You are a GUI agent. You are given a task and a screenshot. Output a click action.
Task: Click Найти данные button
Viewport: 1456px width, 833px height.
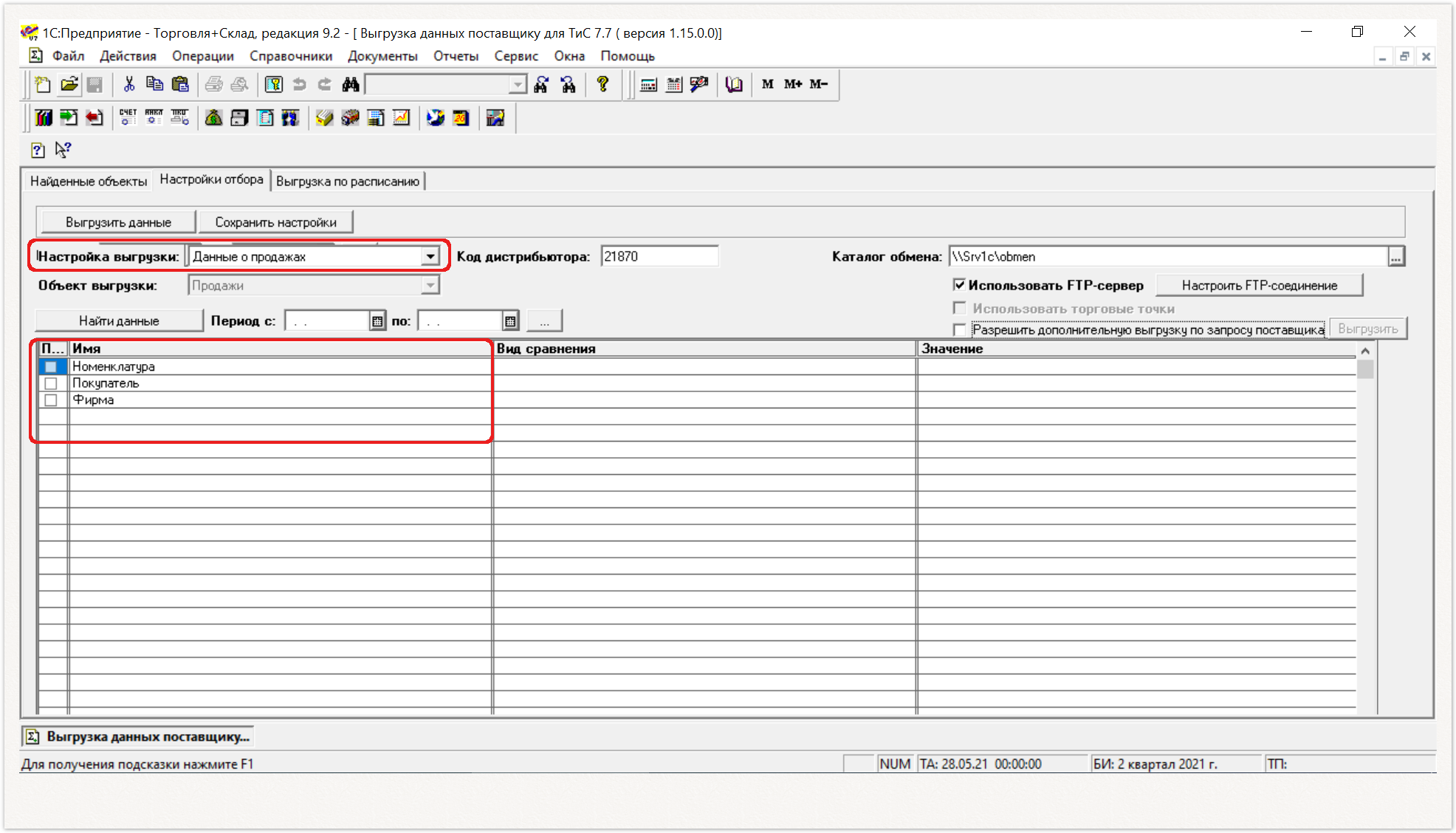pos(119,321)
